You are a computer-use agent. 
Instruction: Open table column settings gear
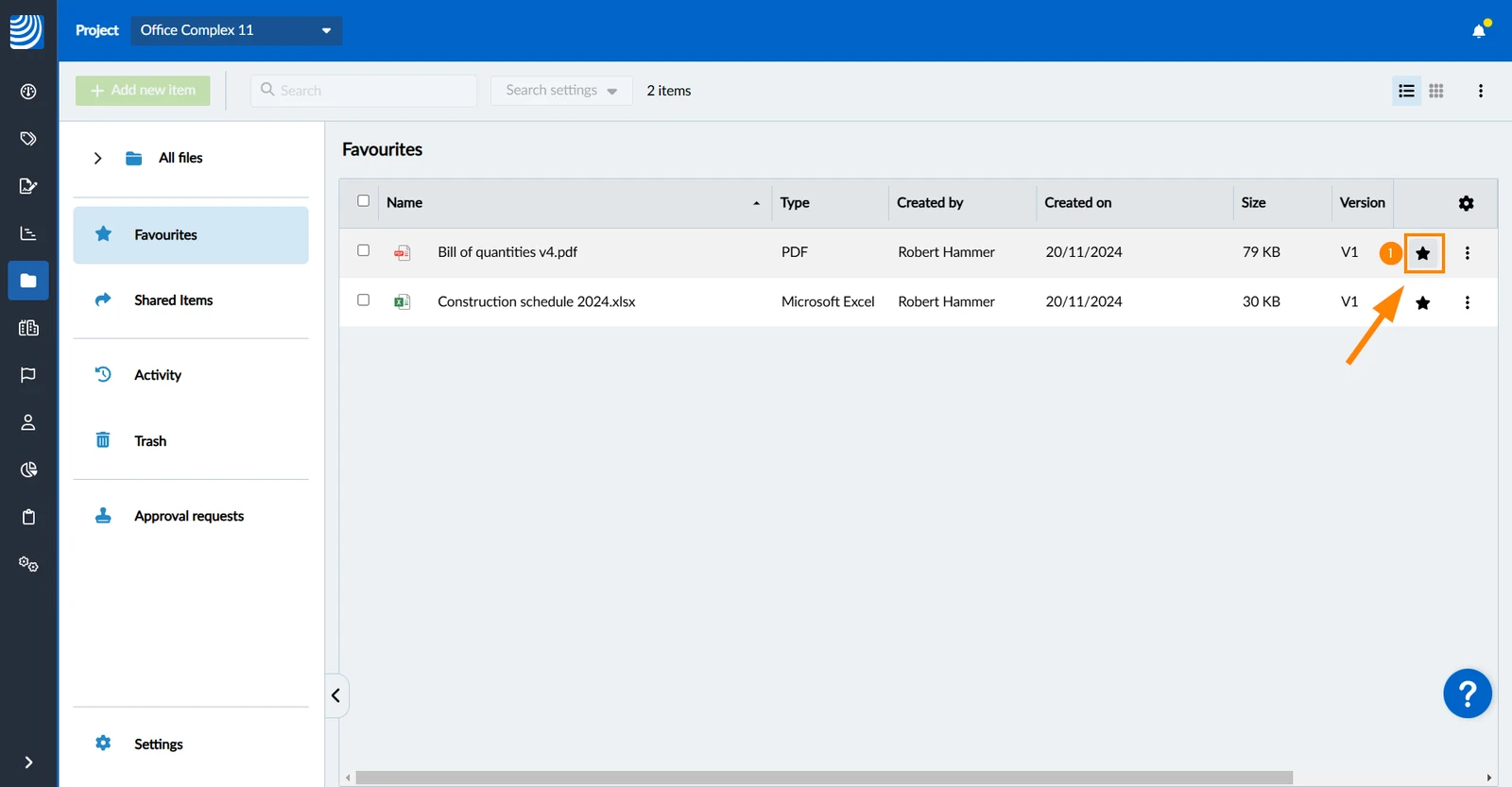point(1466,203)
